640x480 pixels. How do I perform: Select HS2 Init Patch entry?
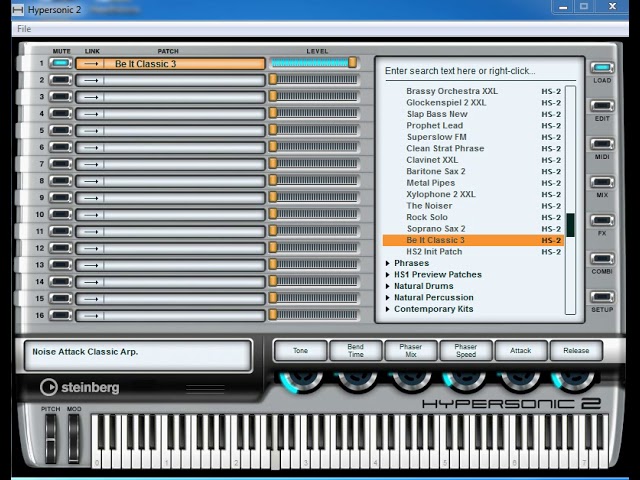pyautogui.click(x=473, y=252)
